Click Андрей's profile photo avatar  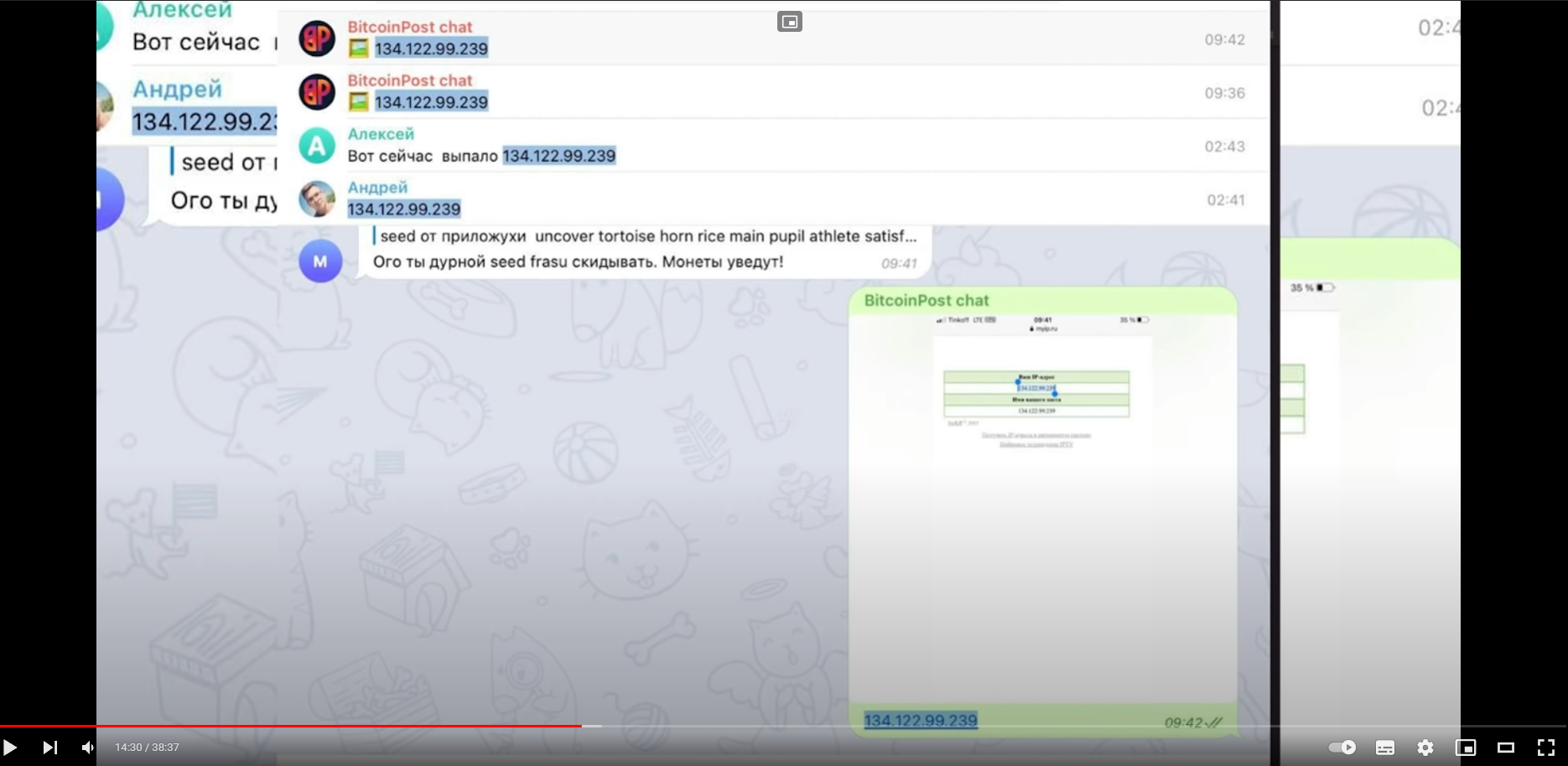coord(317,199)
